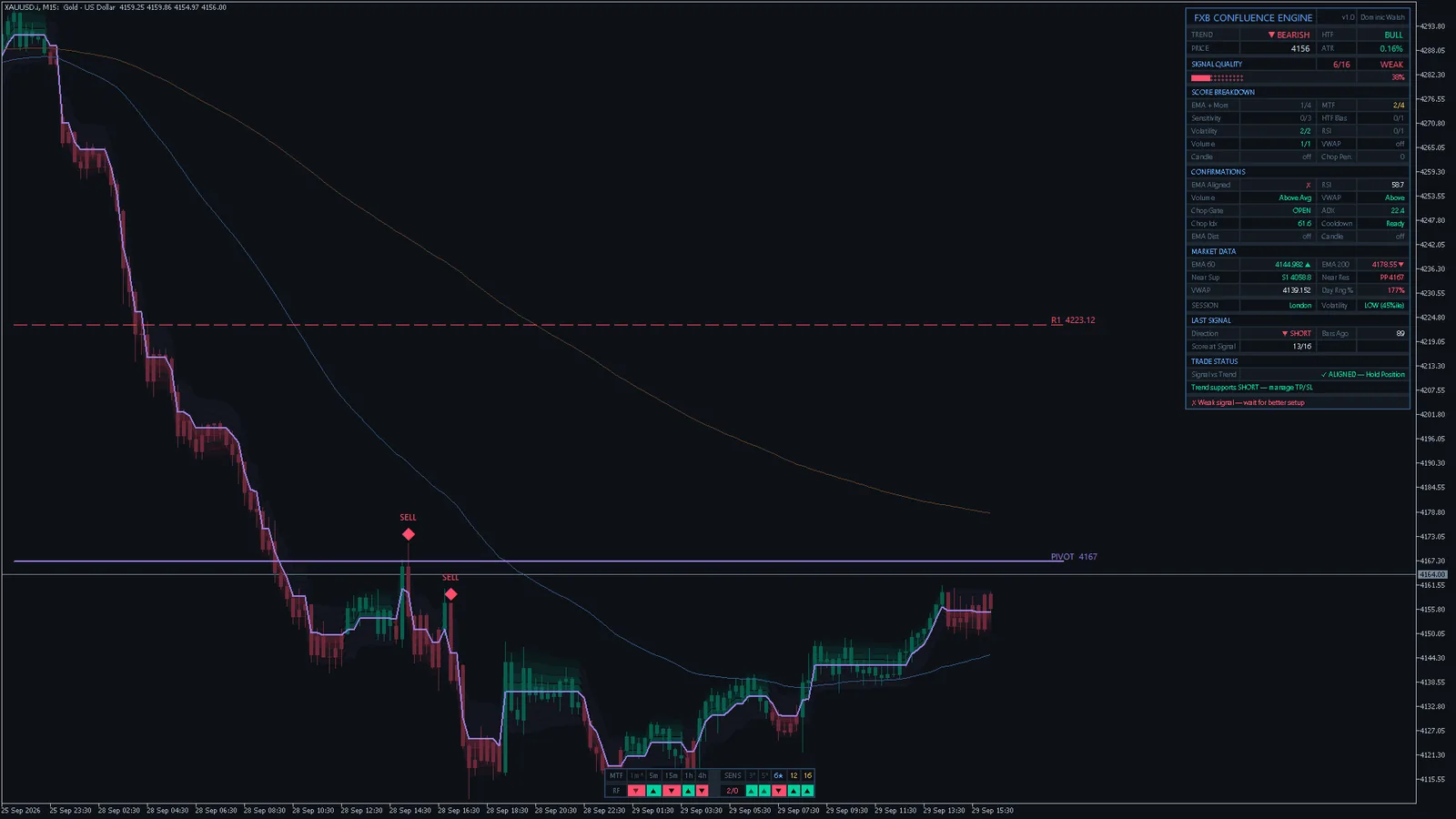Click the Last Signal SHORT direction value

1297,334
